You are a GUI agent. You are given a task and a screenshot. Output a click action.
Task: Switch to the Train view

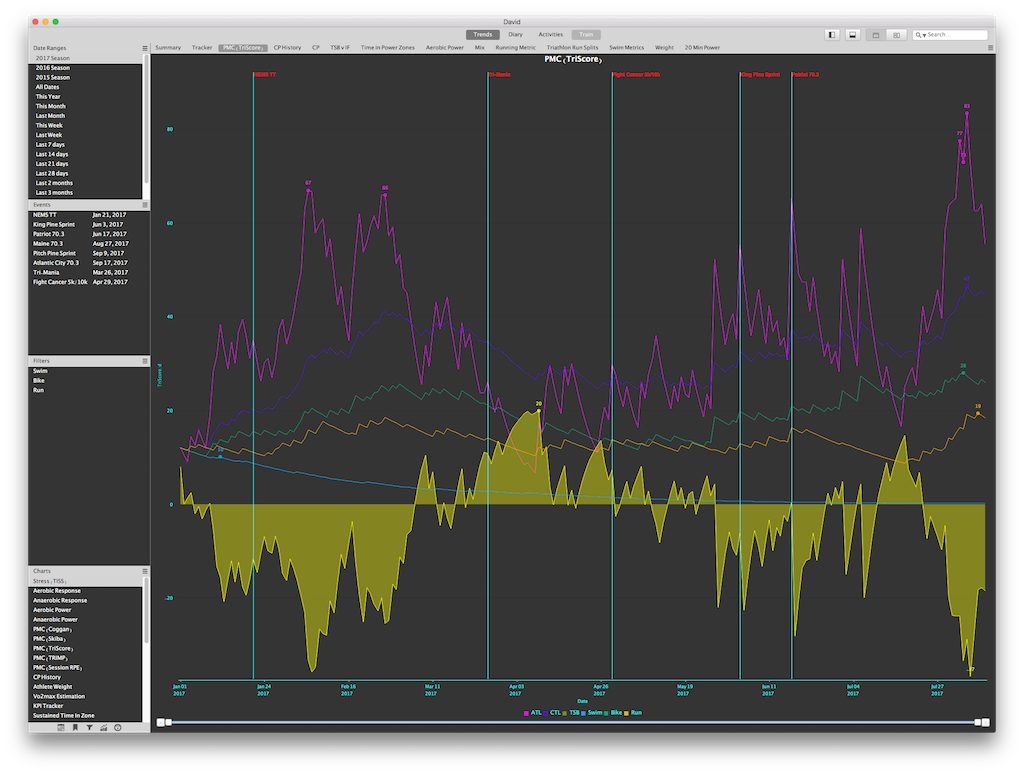(586, 35)
